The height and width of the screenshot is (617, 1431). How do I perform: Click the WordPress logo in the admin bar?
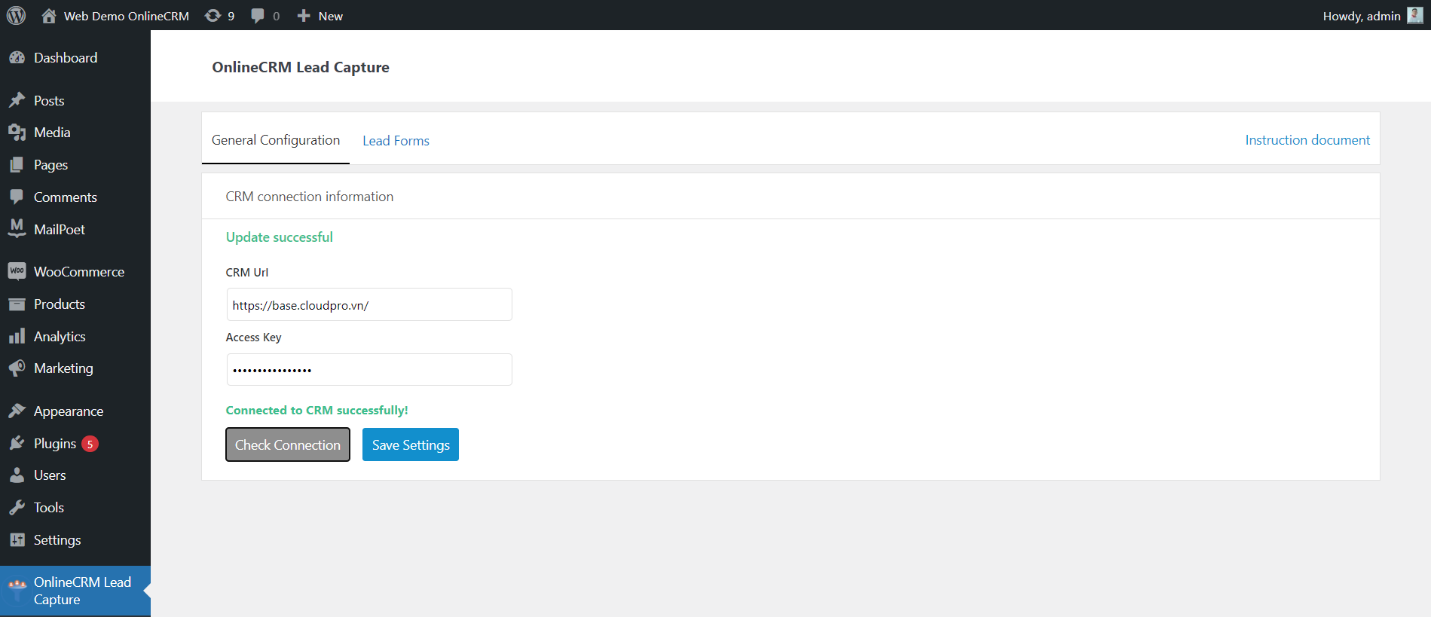(x=15, y=15)
